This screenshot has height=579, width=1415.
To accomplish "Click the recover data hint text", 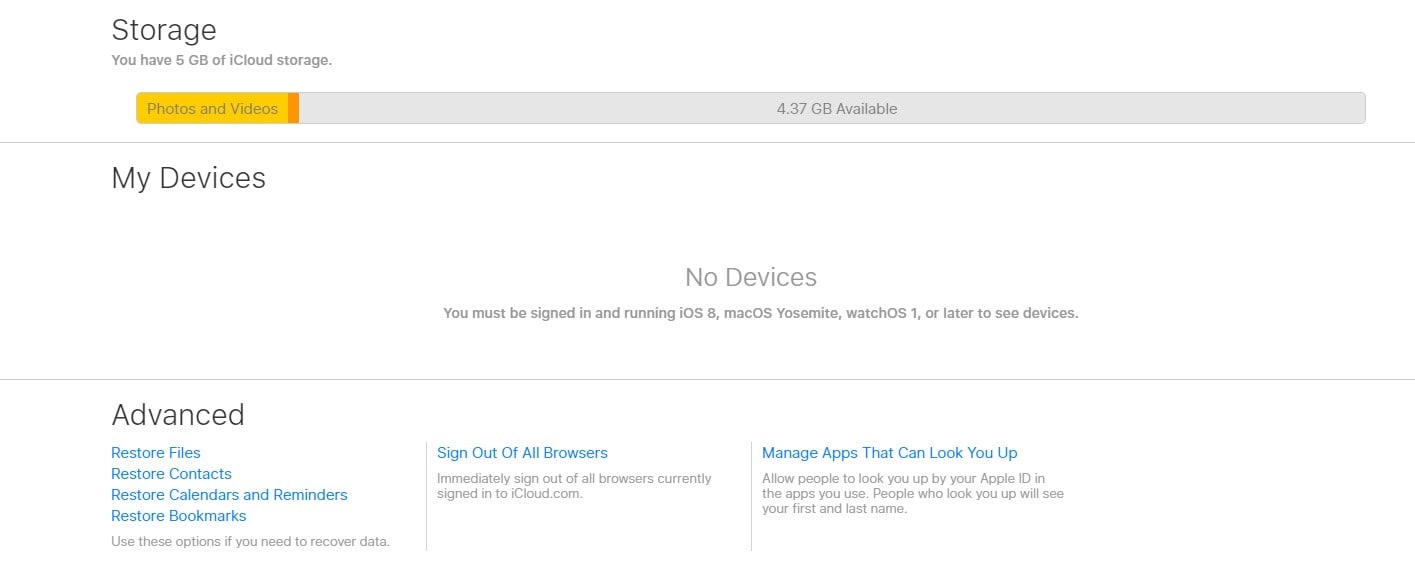I will pyautogui.click(x=250, y=542).
